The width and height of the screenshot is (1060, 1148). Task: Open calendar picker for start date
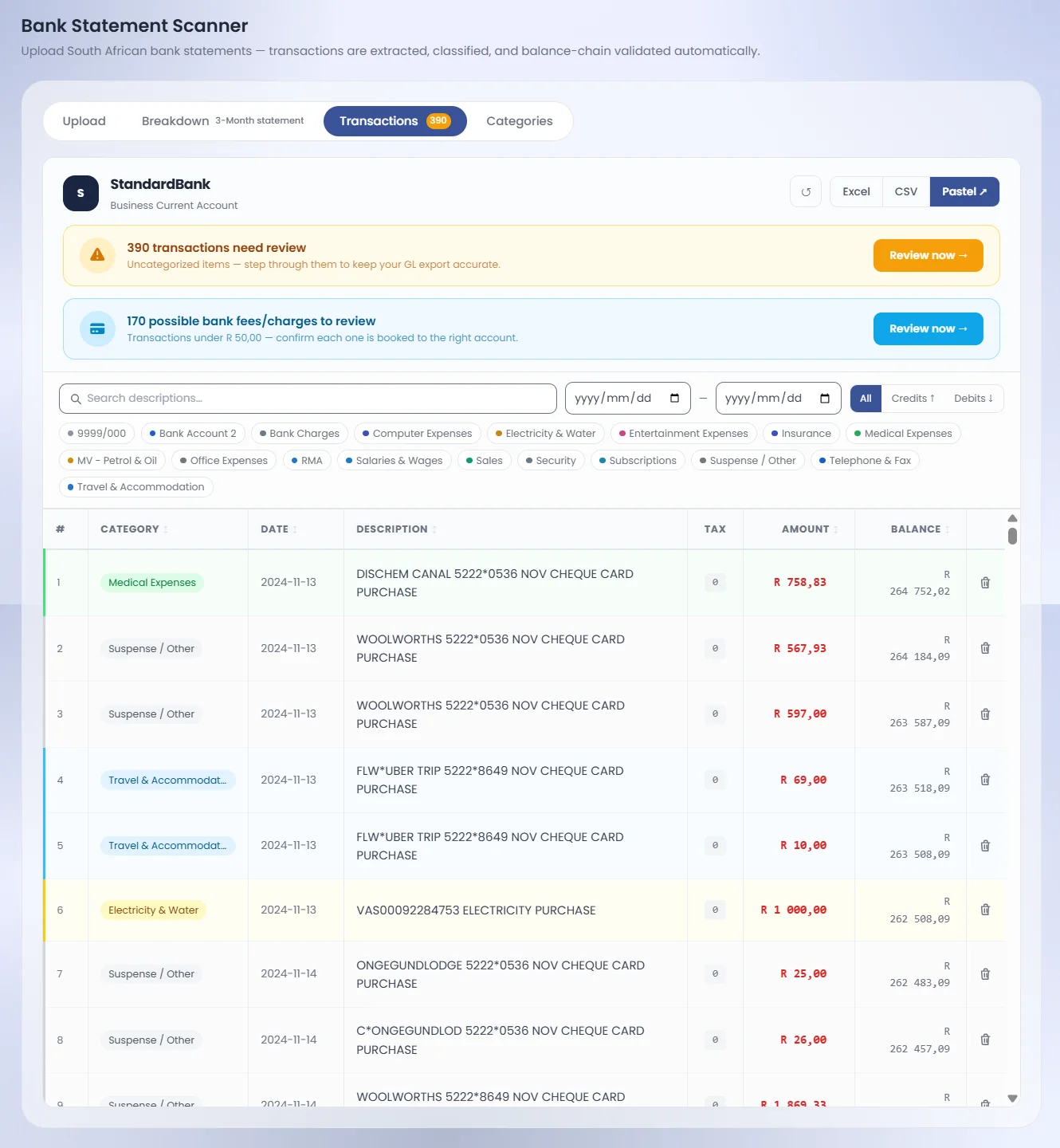point(674,399)
